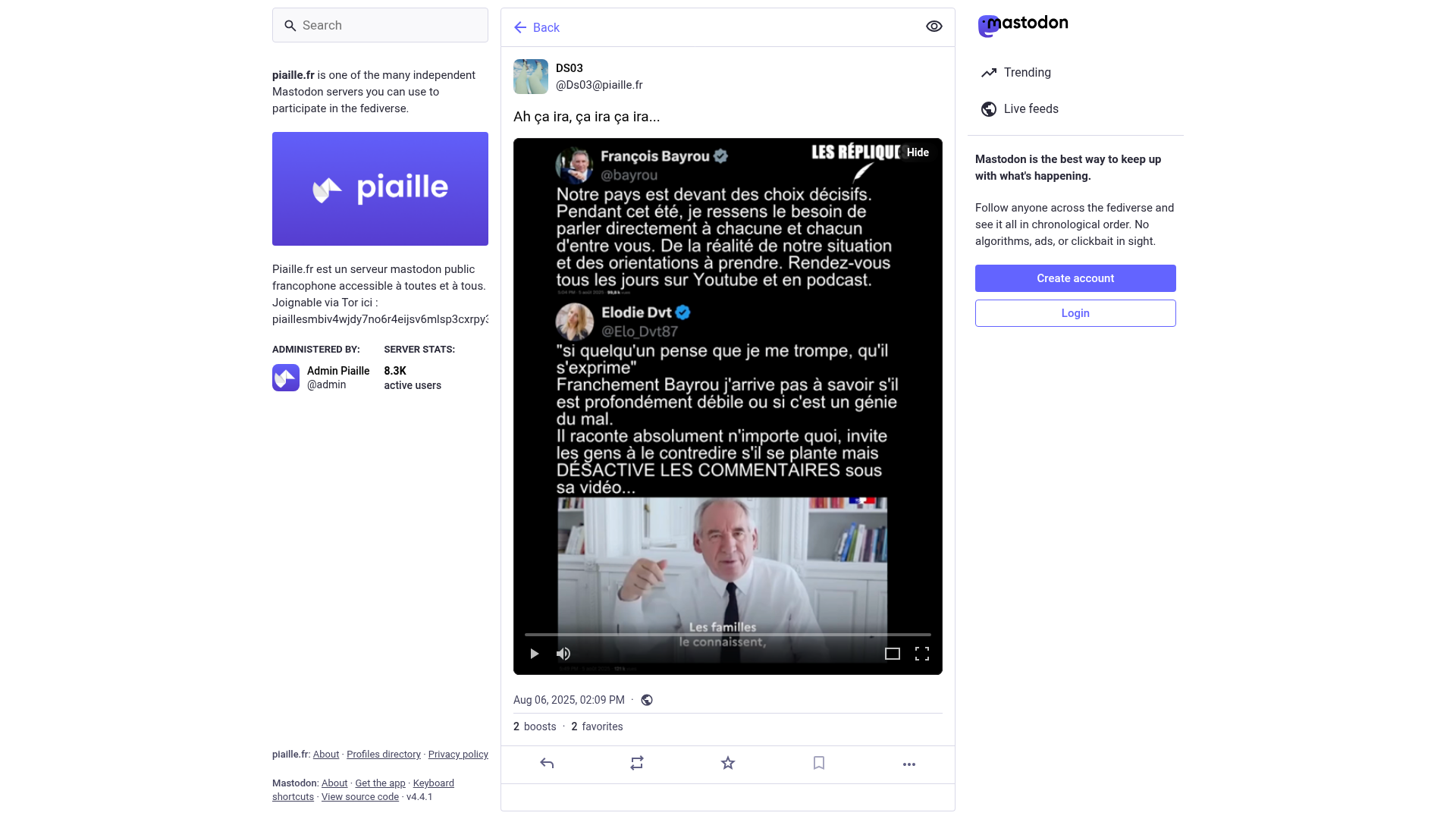Image resolution: width=1456 pixels, height=819 pixels.
Task: Toggle media visibility with eye icon
Action: point(934,27)
